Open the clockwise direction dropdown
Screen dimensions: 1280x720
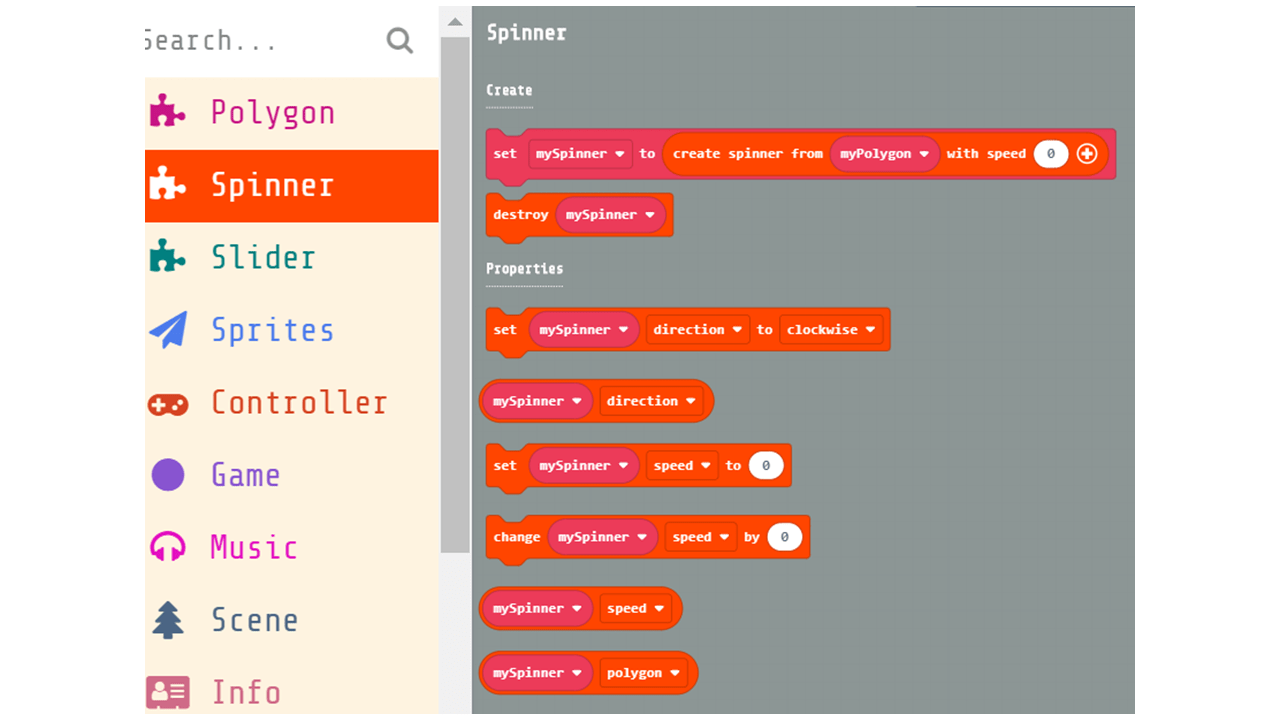pyautogui.click(x=832, y=329)
